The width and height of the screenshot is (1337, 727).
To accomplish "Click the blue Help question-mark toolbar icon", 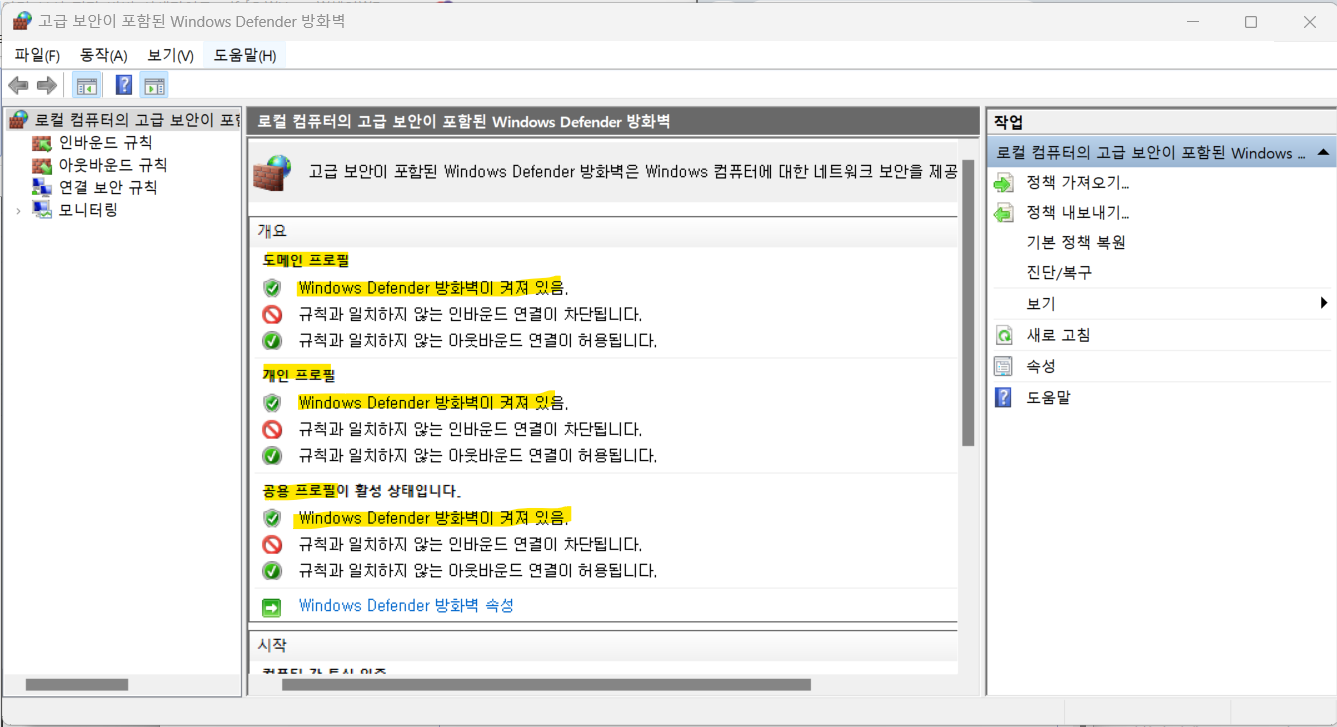I will 124,85.
